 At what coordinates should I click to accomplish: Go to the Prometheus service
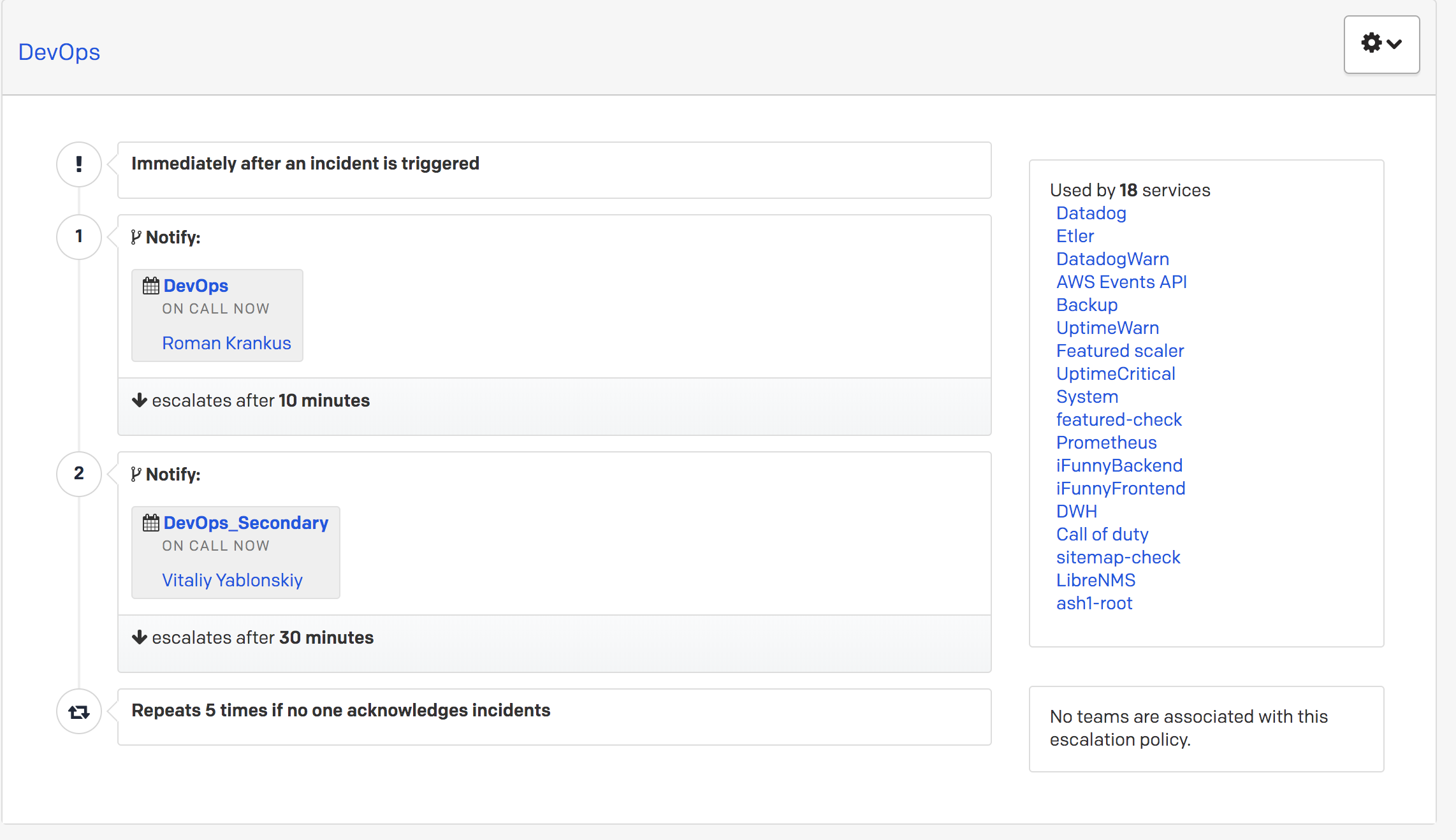(1106, 443)
